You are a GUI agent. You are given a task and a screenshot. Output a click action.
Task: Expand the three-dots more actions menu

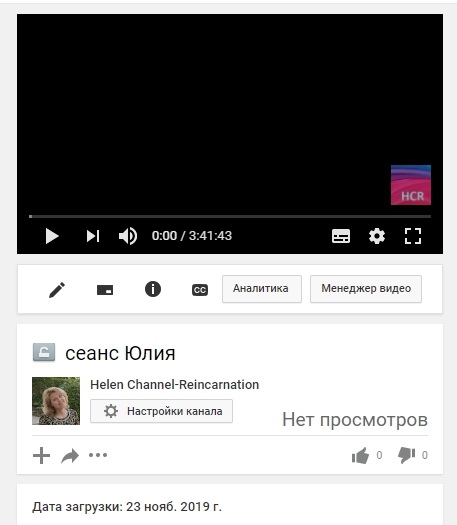[98, 455]
